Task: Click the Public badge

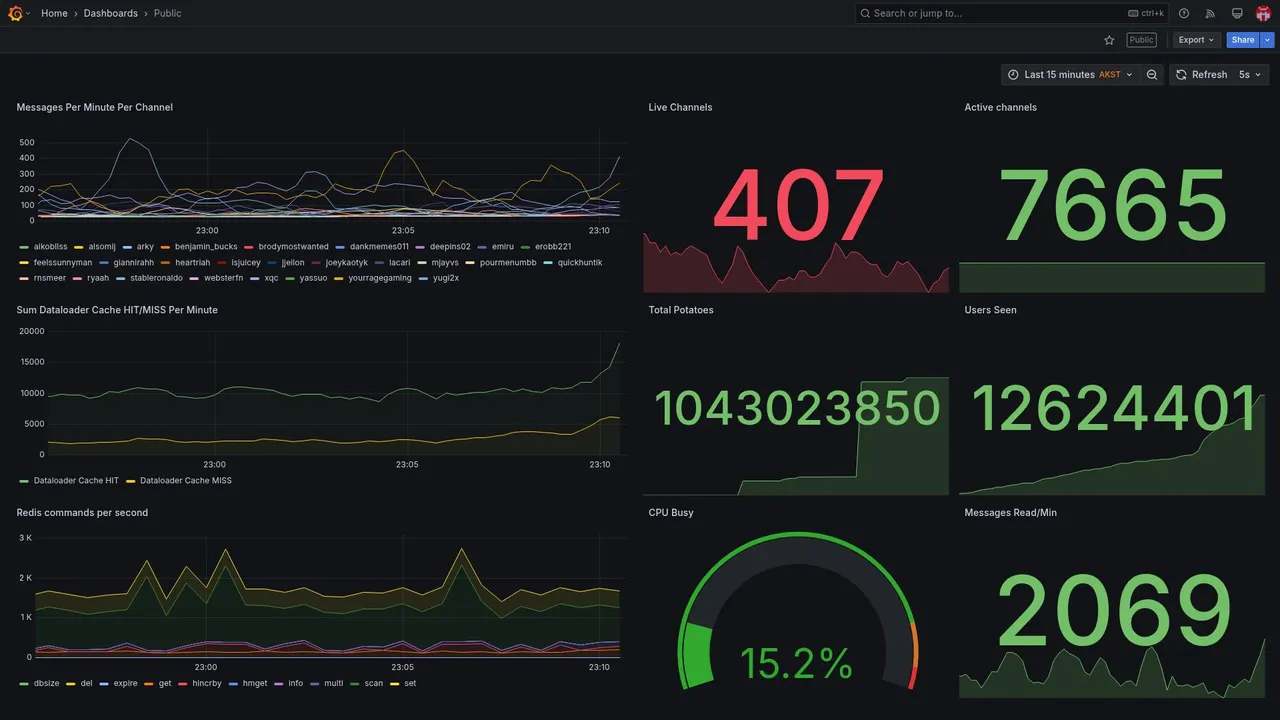Action: (x=1141, y=40)
